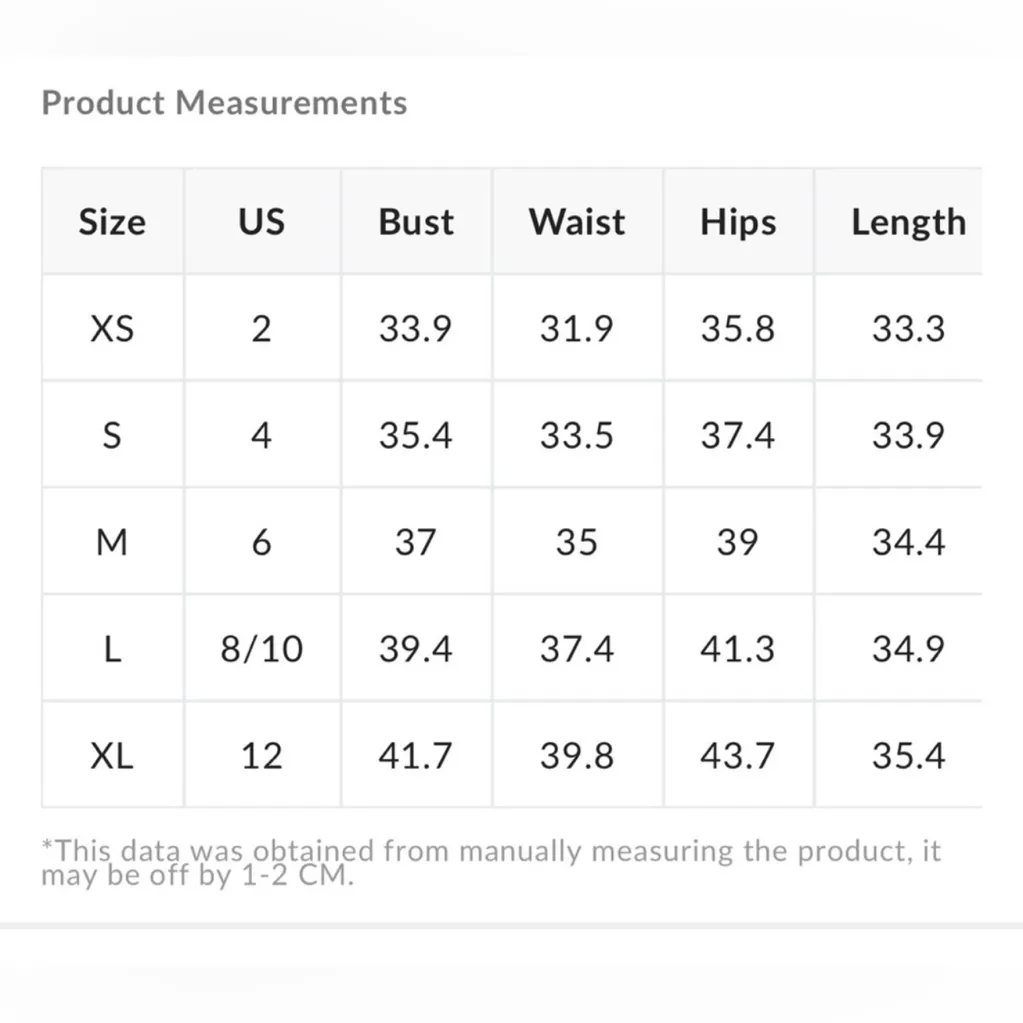Image resolution: width=1023 pixels, height=1023 pixels.
Task: Click the L hips value 41.3
Action: tap(738, 650)
